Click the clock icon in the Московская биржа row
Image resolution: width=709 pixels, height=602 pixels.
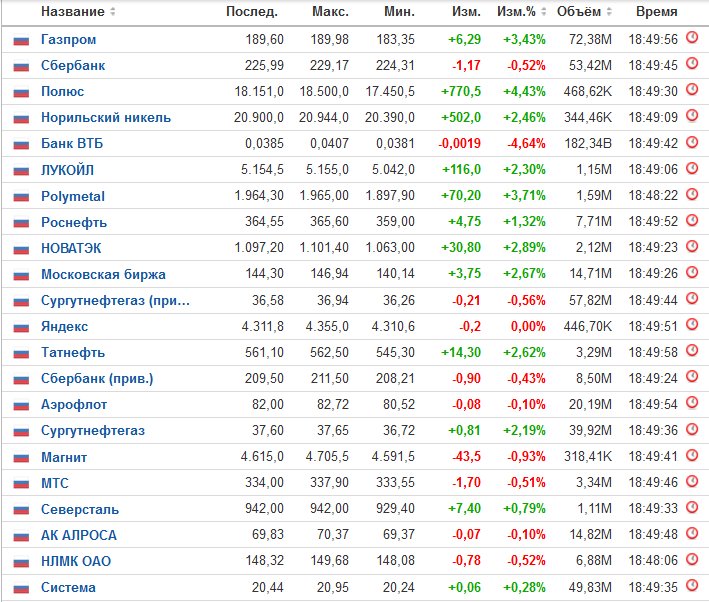coord(692,272)
